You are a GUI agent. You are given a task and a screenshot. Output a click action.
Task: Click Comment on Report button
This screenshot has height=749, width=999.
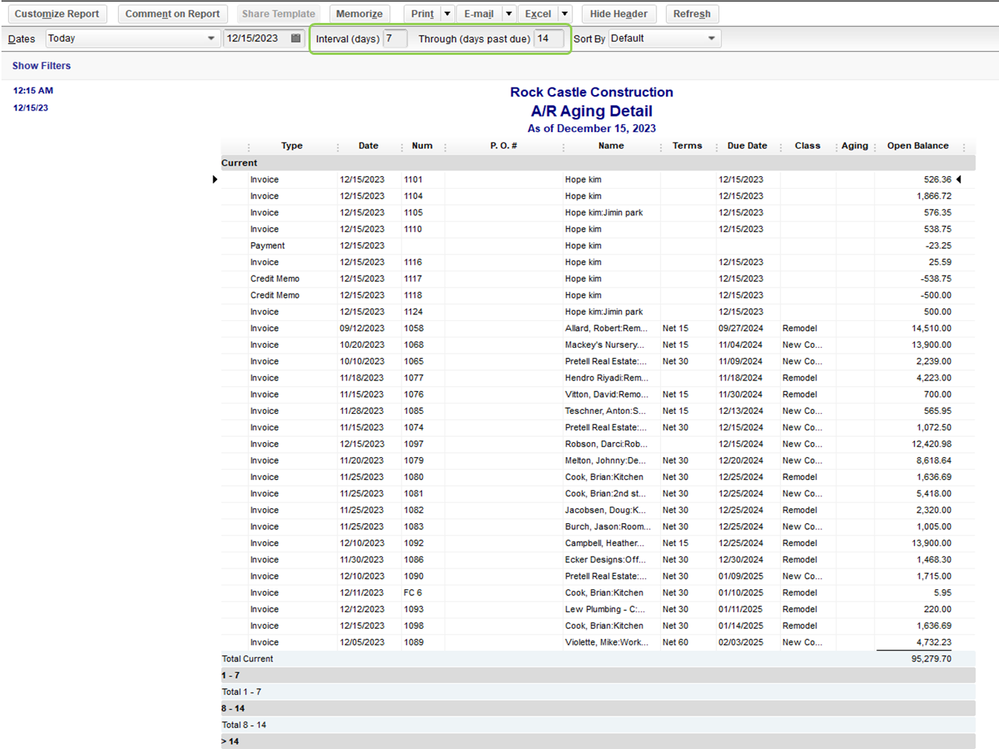point(172,13)
